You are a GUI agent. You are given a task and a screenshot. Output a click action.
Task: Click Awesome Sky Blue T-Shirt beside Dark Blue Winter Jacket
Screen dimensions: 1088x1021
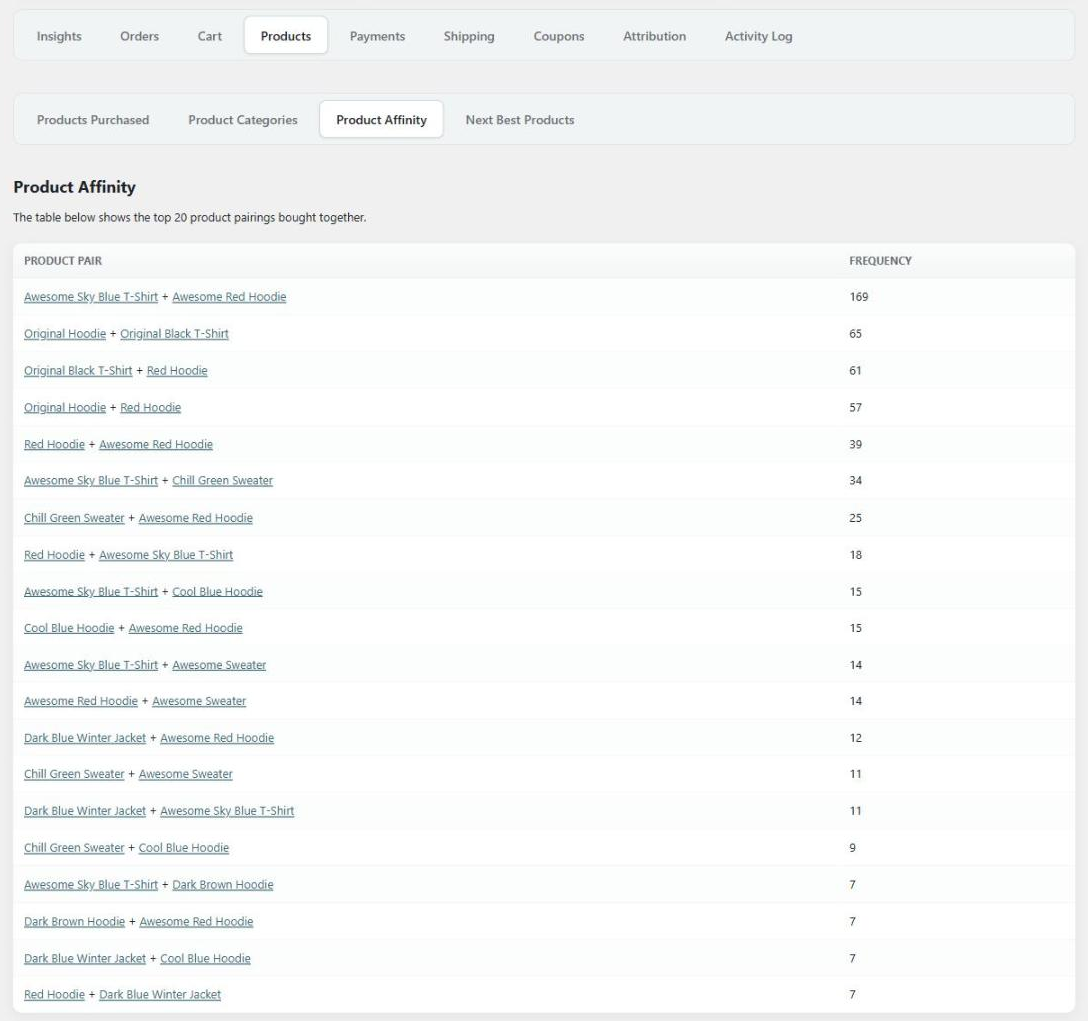227,811
